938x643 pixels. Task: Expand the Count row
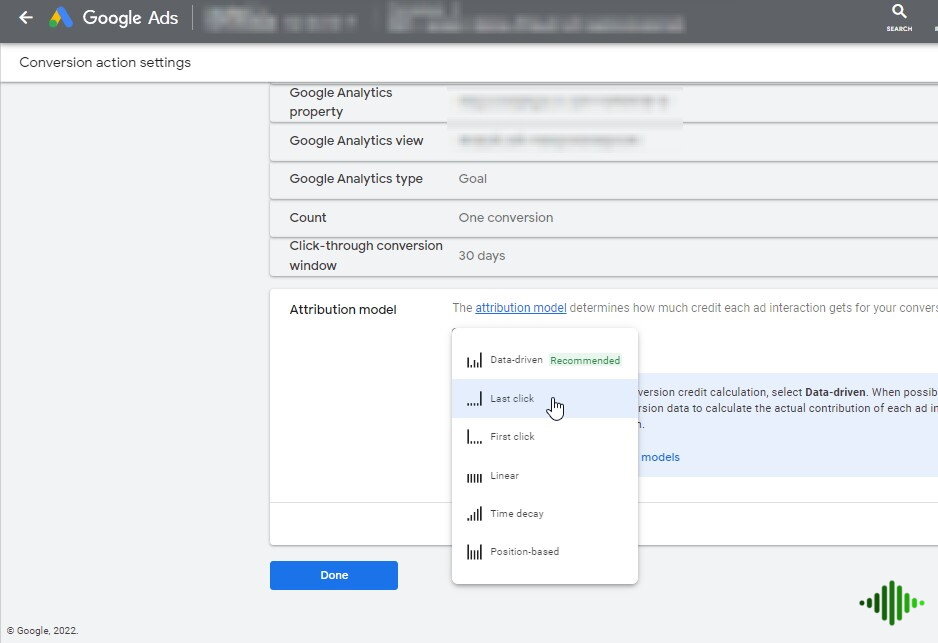coord(604,218)
